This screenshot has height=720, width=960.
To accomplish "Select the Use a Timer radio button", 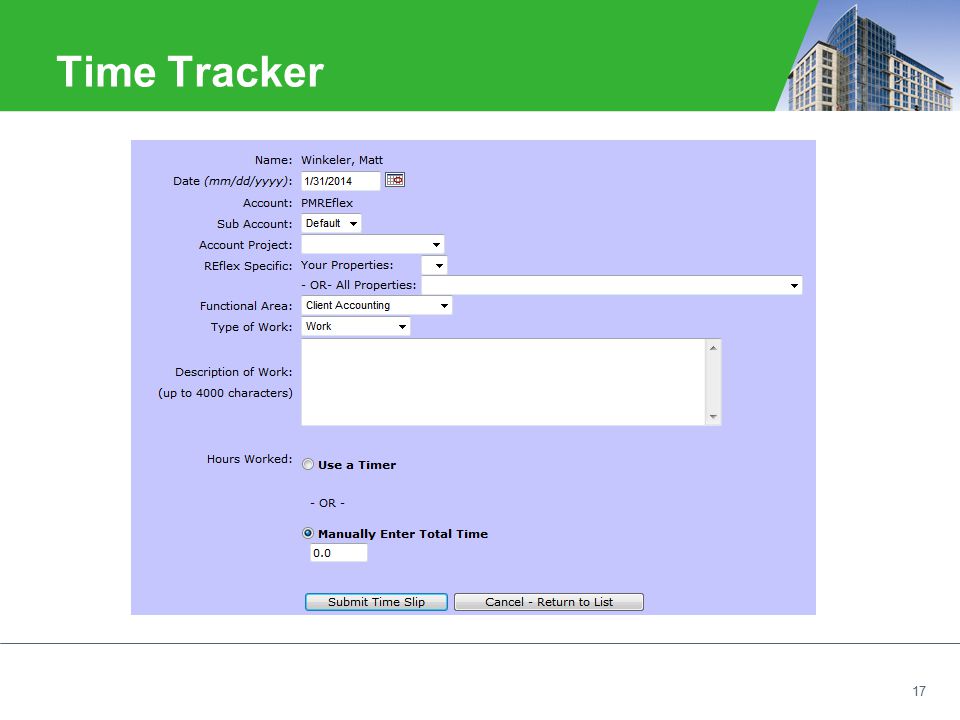I will pyautogui.click(x=308, y=465).
